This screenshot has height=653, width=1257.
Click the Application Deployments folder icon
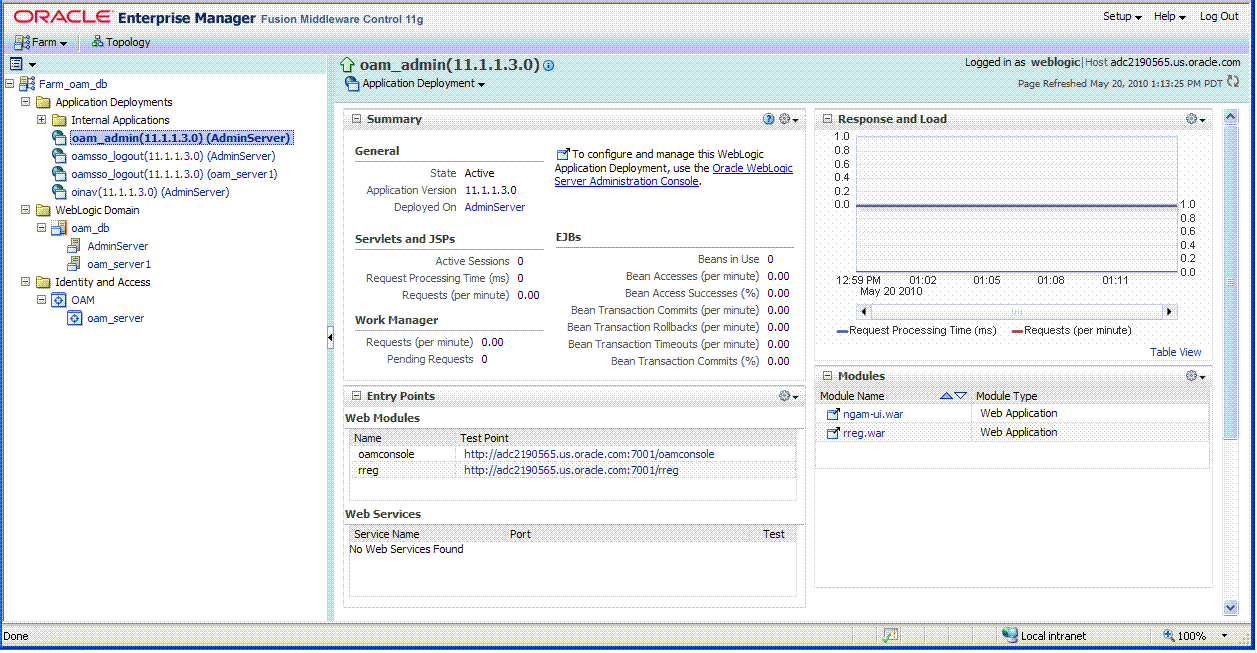coord(43,102)
